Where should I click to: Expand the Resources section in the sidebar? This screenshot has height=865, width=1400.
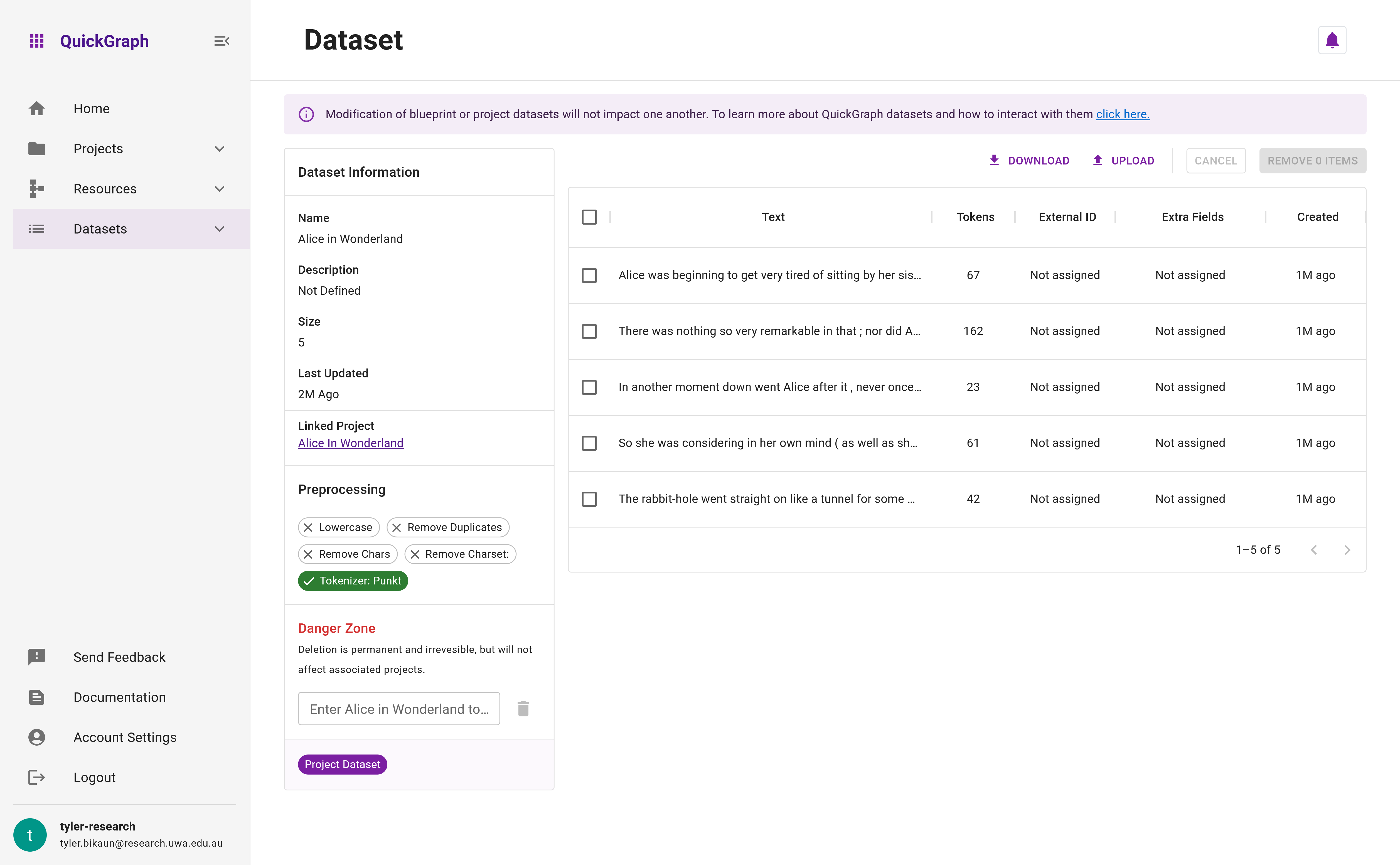click(220, 188)
